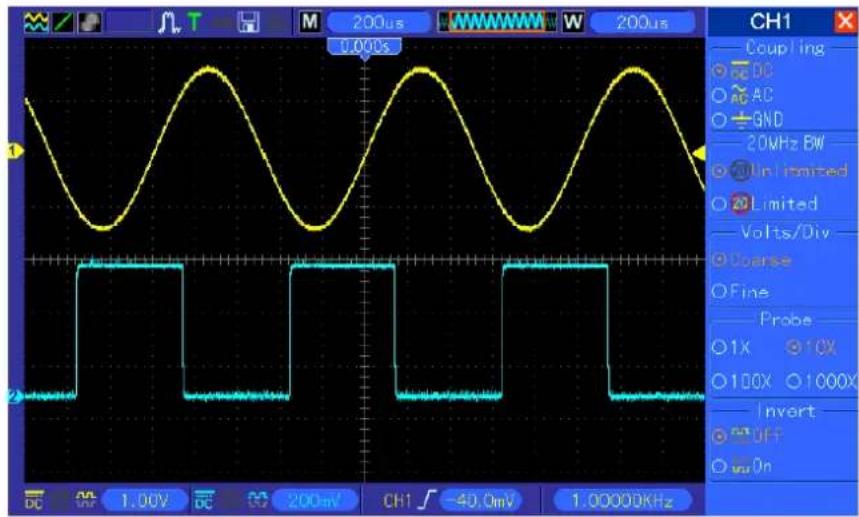Screen dimensions: 859x517
Task: Click the 0.000s trigger position marker
Action: (364, 48)
